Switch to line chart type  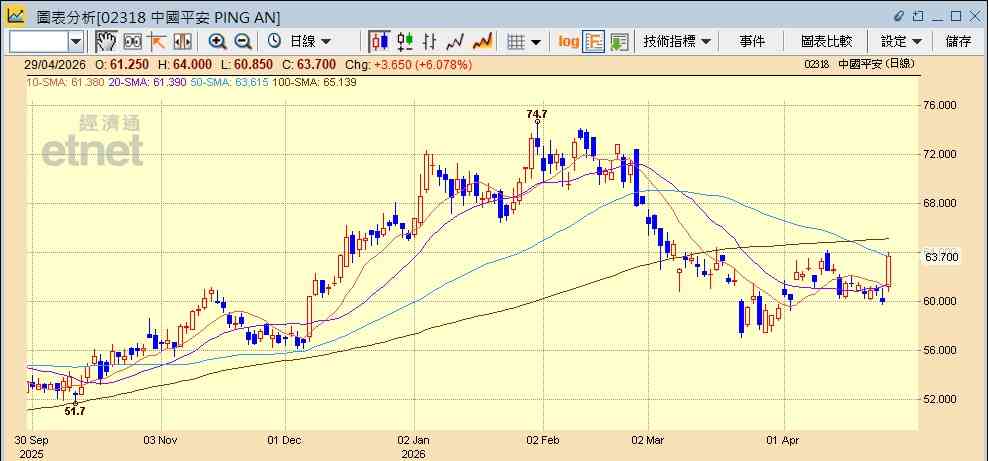click(x=455, y=42)
